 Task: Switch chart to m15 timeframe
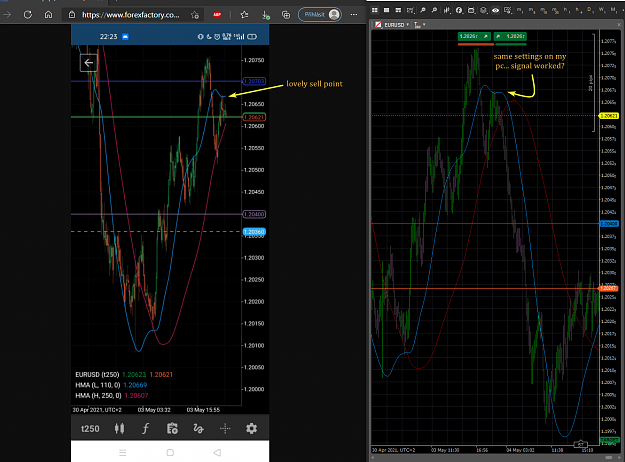pos(544,10)
